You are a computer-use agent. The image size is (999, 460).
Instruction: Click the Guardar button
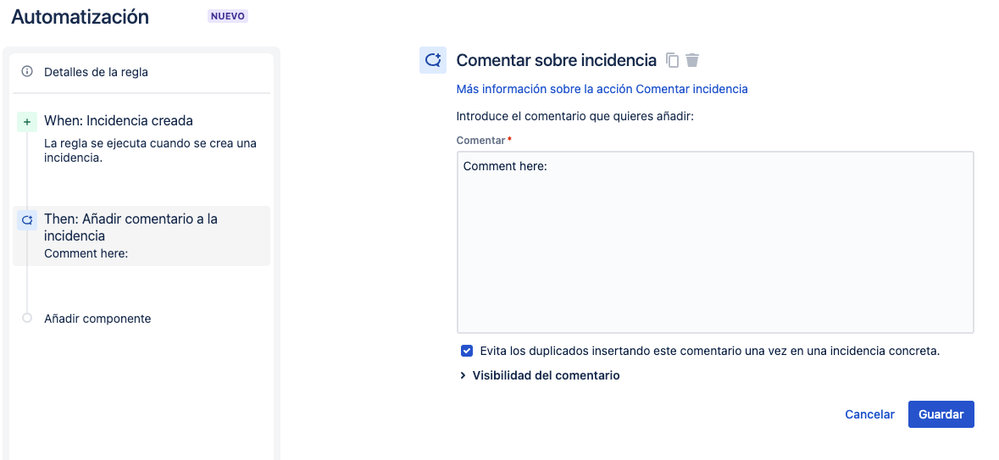tap(941, 415)
